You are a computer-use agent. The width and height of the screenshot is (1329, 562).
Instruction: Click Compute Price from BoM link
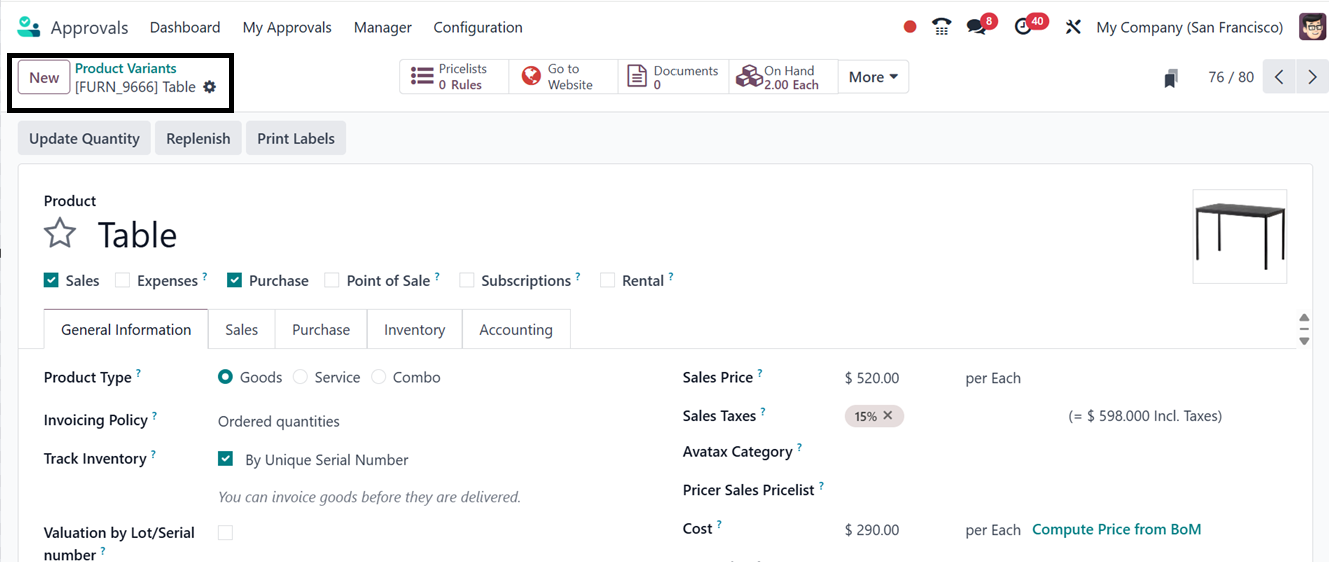point(1116,529)
